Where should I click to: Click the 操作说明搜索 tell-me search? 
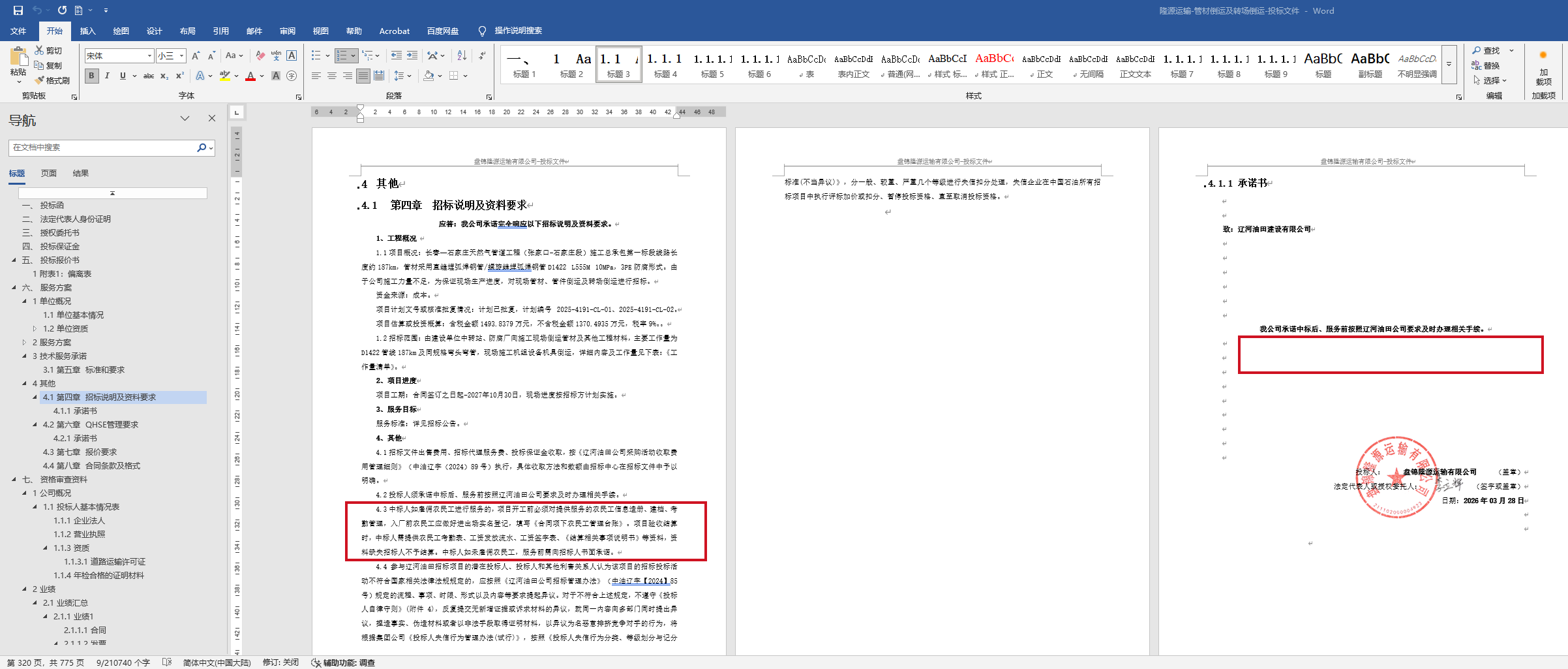(x=518, y=31)
